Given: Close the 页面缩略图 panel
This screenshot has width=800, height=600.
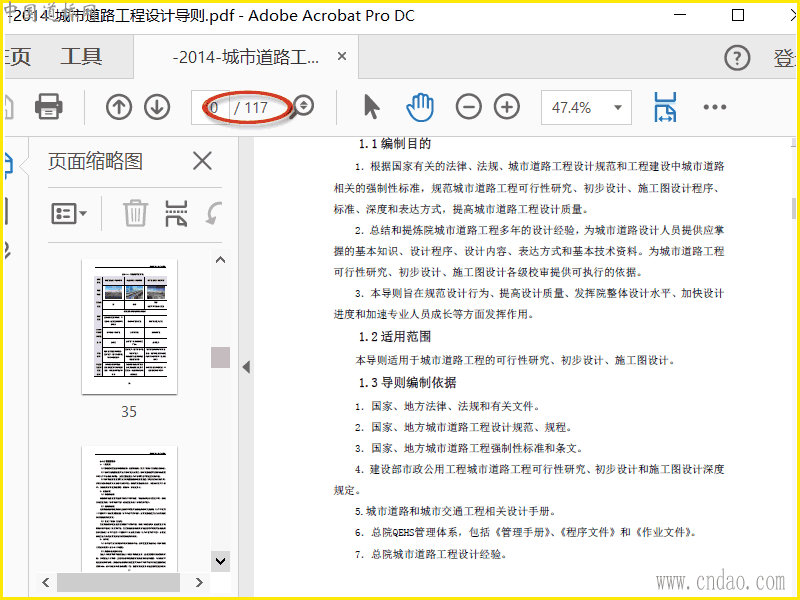Looking at the screenshot, I should click(202, 161).
